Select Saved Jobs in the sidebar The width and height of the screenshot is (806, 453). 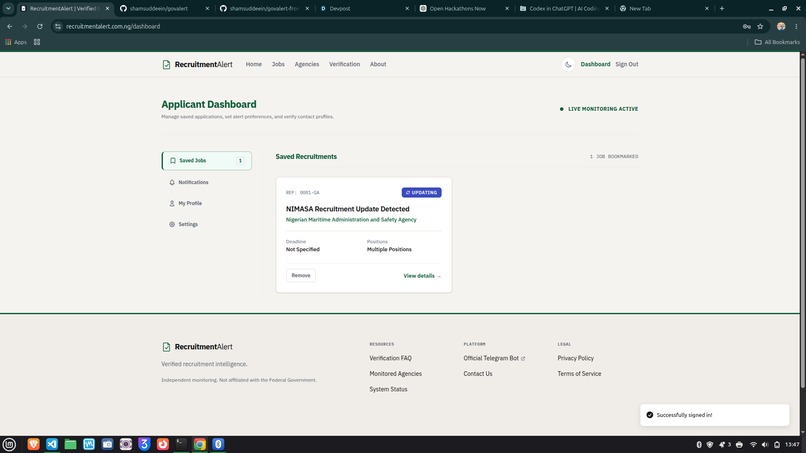(x=207, y=160)
